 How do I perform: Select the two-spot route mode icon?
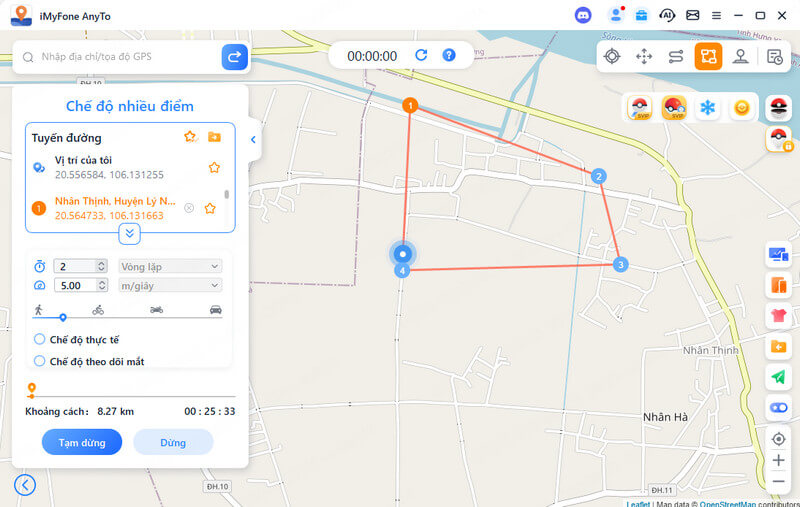pos(676,56)
